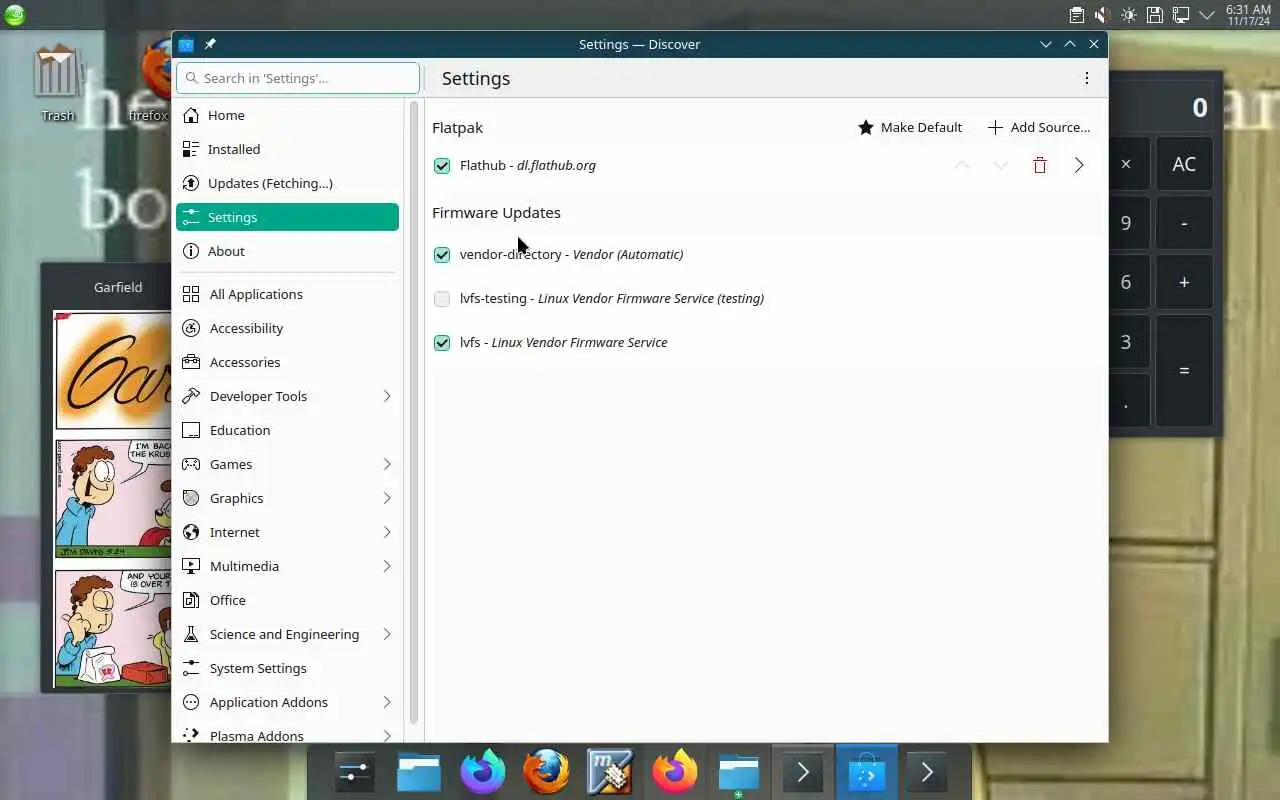1280x800 pixels.
Task: Expand the Graphics category arrow
Action: click(387, 498)
